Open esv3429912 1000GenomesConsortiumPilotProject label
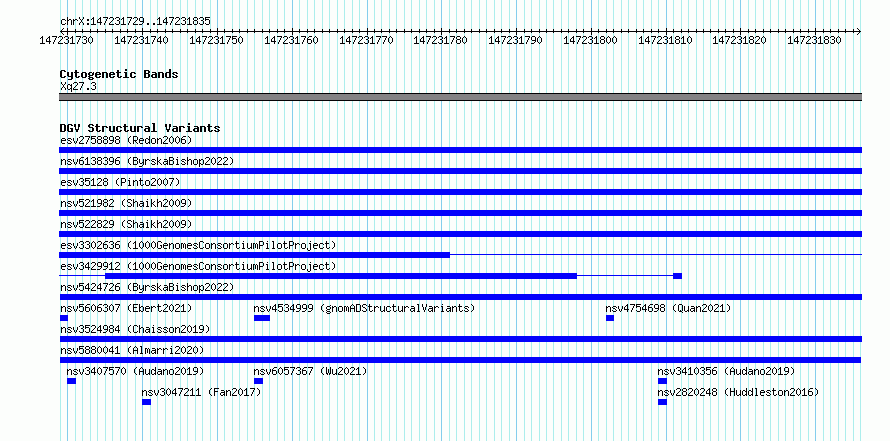This screenshot has height=441, width=890. pos(198,266)
